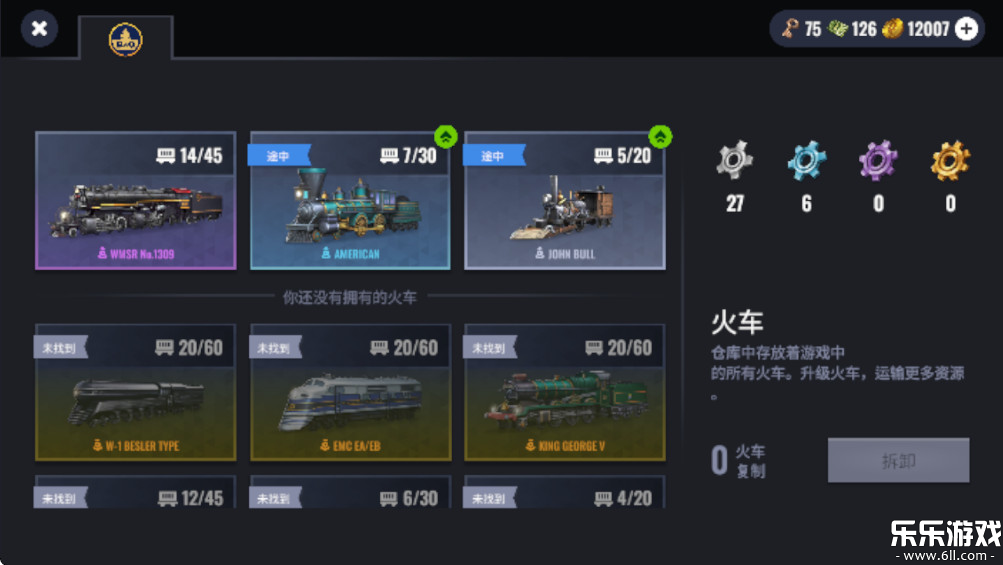Image resolution: width=1003 pixels, height=565 pixels.
Task: Click the key currency icon
Action: point(790,29)
